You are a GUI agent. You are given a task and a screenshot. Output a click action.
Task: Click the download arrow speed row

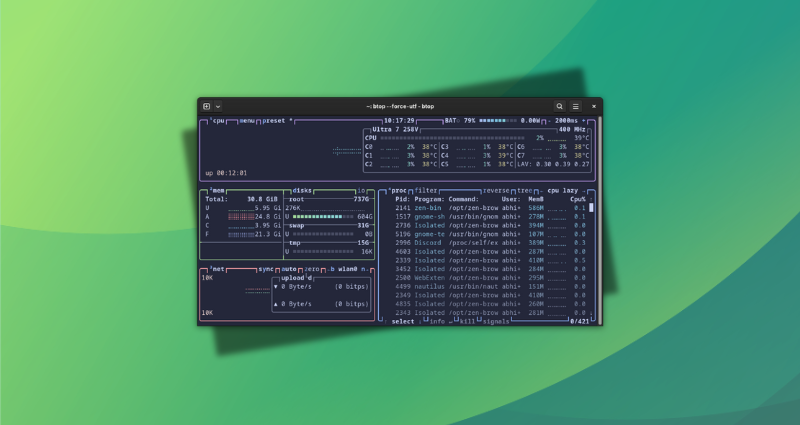(320, 287)
